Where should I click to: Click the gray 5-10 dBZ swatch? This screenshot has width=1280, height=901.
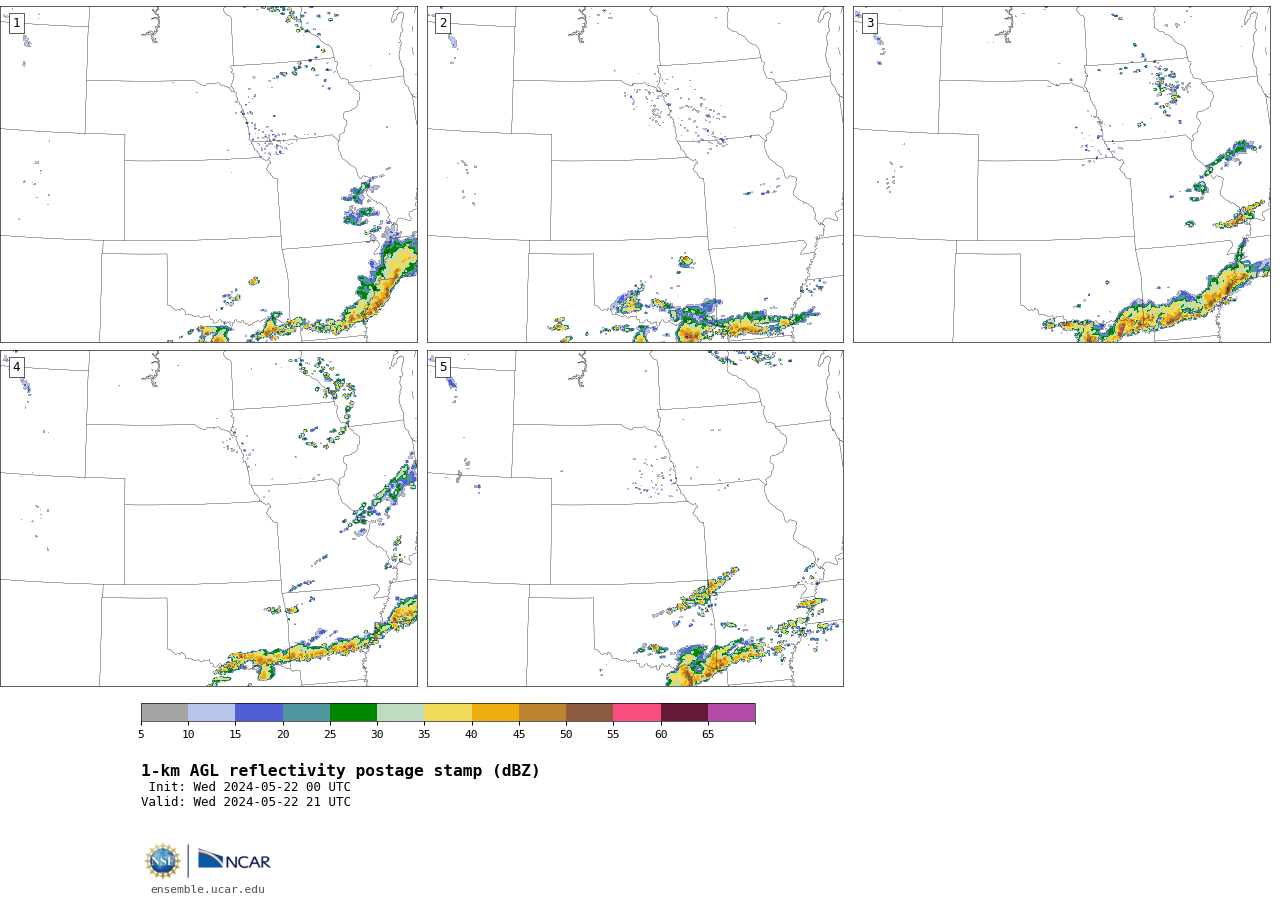164,712
